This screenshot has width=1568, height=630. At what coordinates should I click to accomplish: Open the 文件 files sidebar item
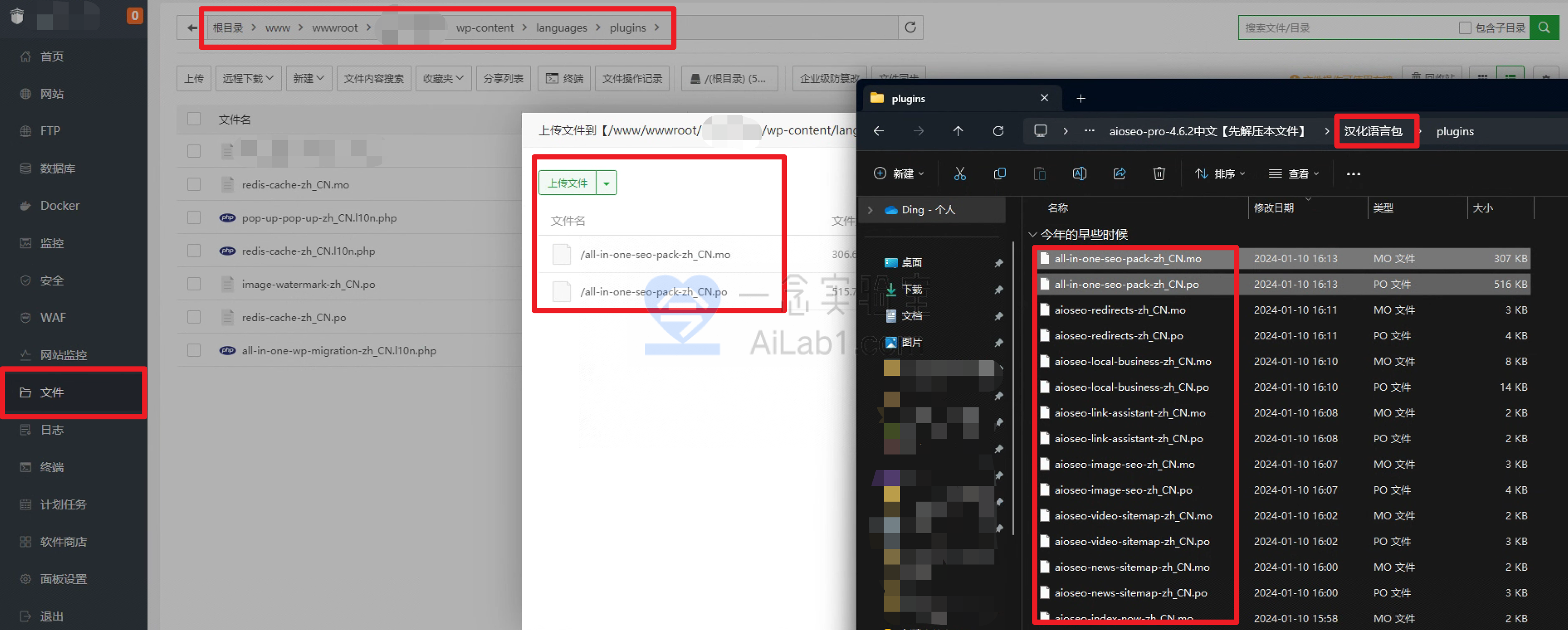(x=73, y=392)
